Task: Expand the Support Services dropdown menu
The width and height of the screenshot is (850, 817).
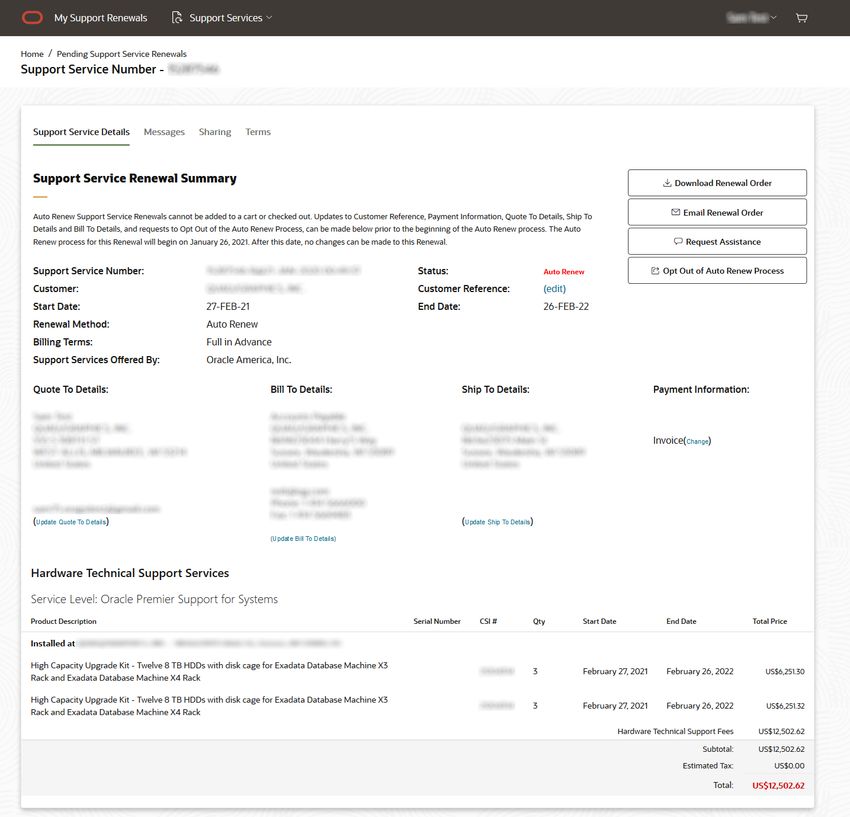Action: 230,18
